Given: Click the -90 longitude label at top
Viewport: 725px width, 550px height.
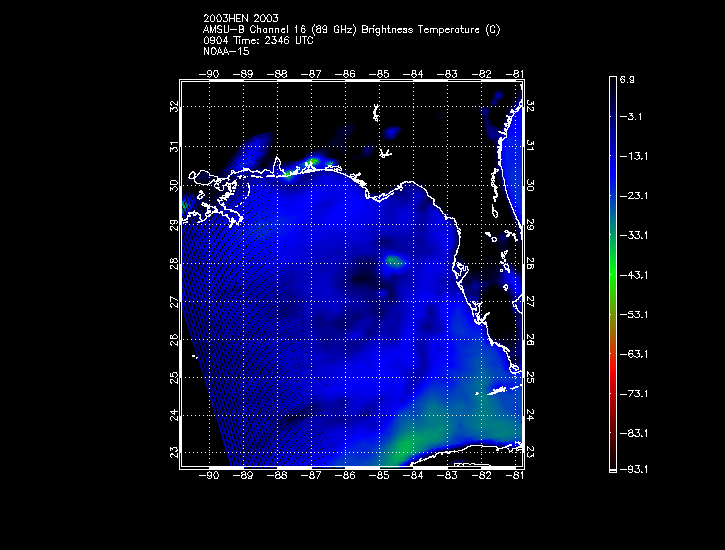Looking at the screenshot, I should pyautogui.click(x=209, y=74).
